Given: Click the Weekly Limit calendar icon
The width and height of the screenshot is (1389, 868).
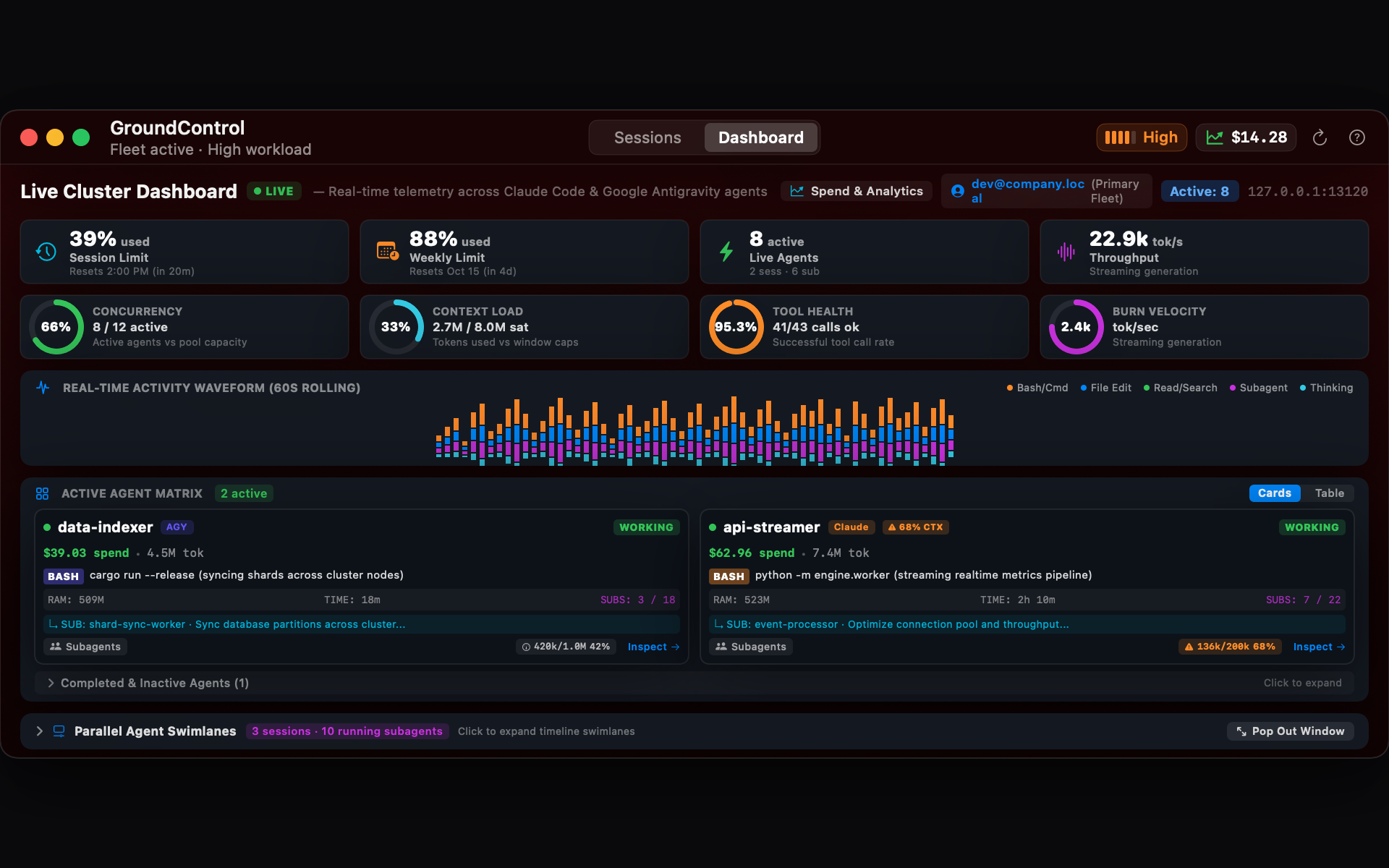Looking at the screenshot, I should coord(388,251).
